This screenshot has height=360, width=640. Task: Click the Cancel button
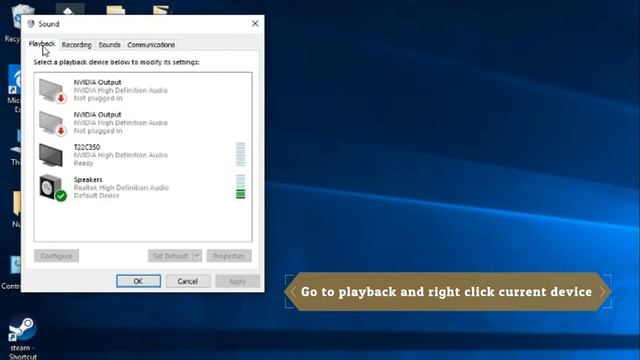(x=188, y=281)
